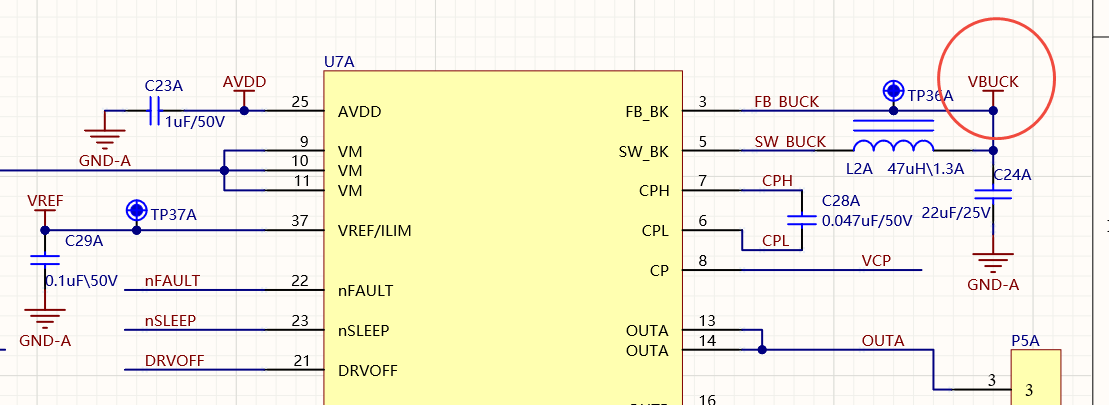The height and width of the screenshot is (405, 1109).
Task: Select the TP36A test point symbol
Action: tap(893, 91)
